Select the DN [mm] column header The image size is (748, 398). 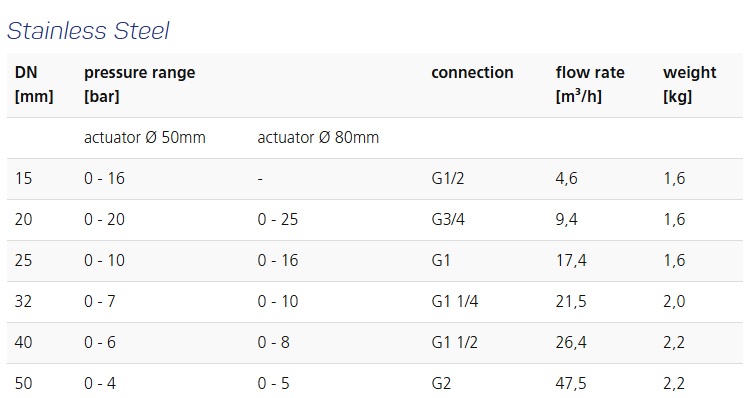point(34,84)
